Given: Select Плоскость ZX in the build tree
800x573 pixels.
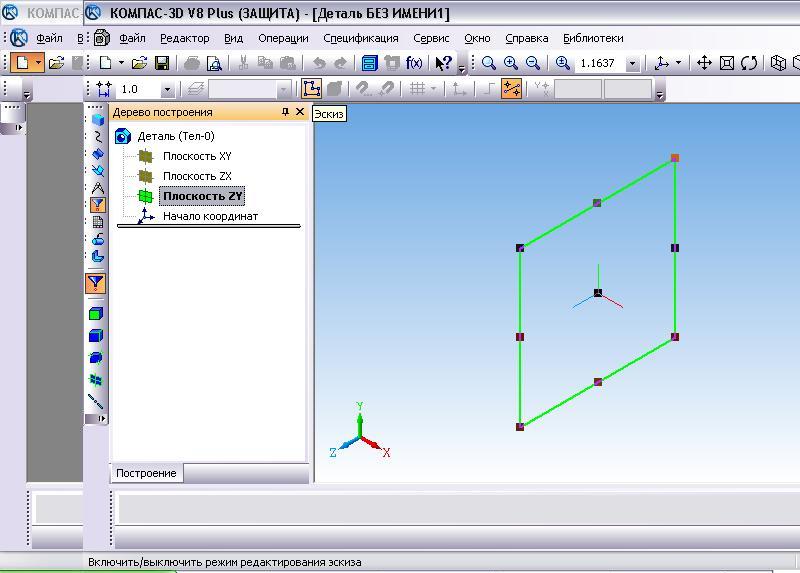Looking at the screenshot, I should pyautogui.click(x=197, y=176).
